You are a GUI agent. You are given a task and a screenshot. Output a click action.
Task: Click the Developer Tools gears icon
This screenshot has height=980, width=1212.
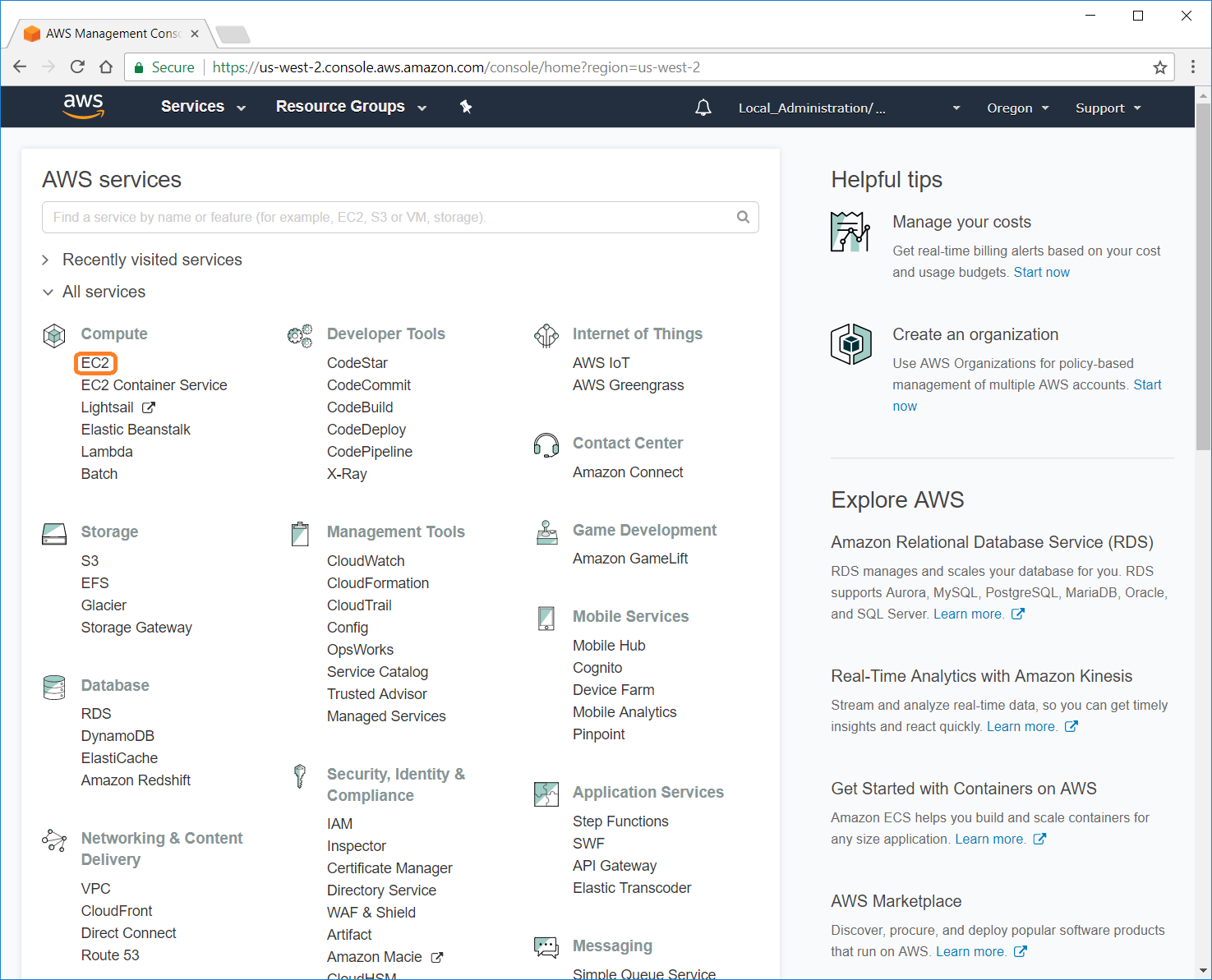tap(300, 335)
